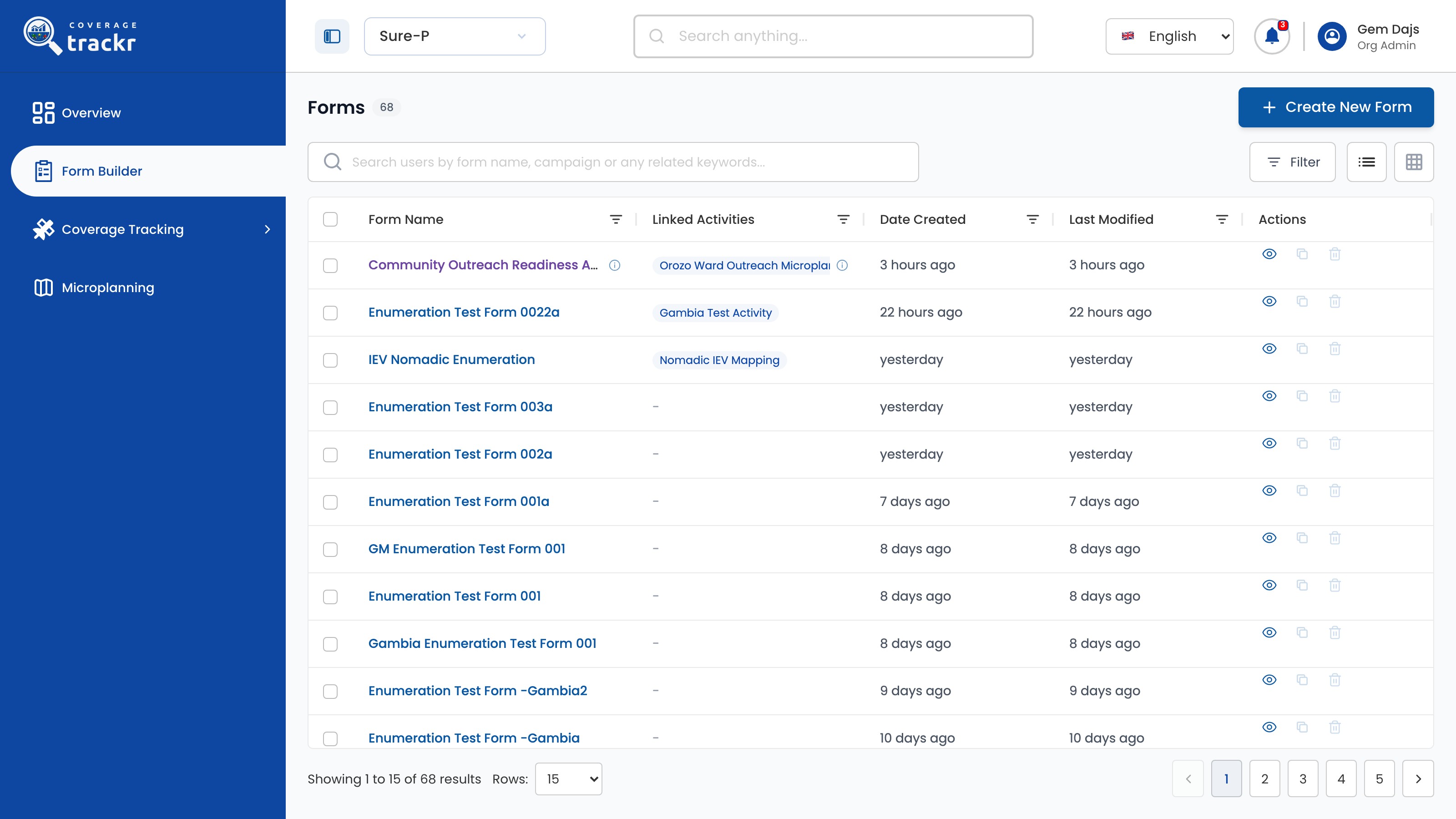Delete Enumeration Test Form 002a
The image size is (1456, 819).
point(1335,443)
